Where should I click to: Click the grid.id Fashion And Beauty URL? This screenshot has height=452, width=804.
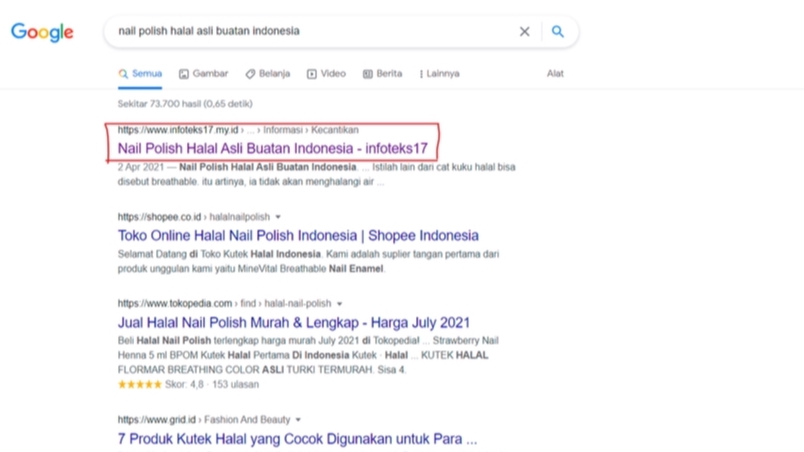point(204,420)
